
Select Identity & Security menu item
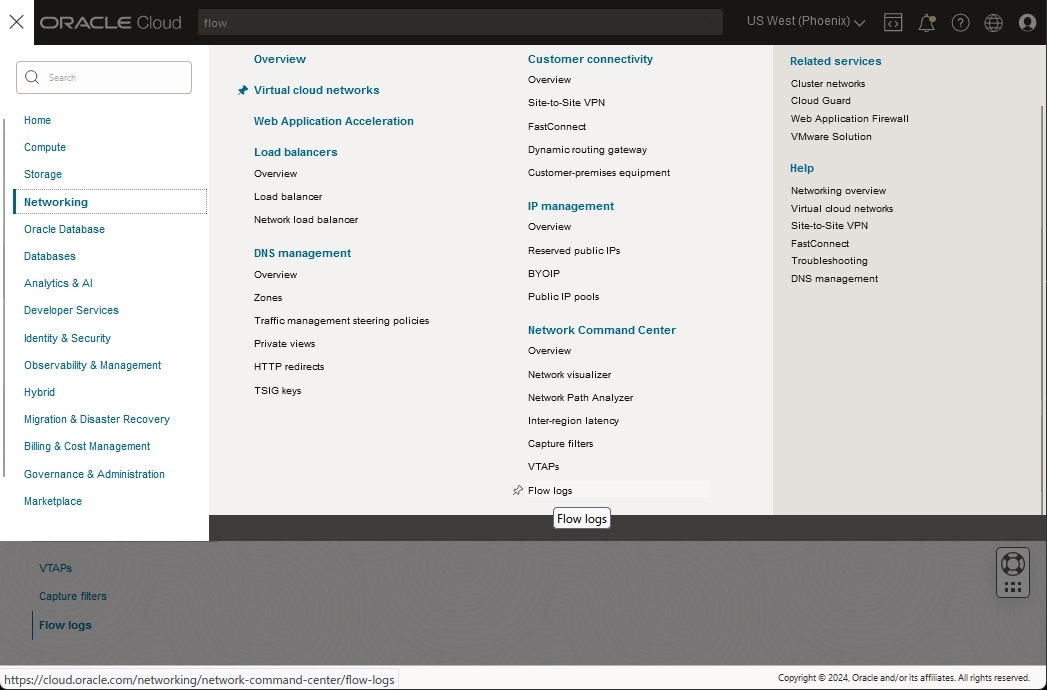pyautogui.click(x=67, y=338)
